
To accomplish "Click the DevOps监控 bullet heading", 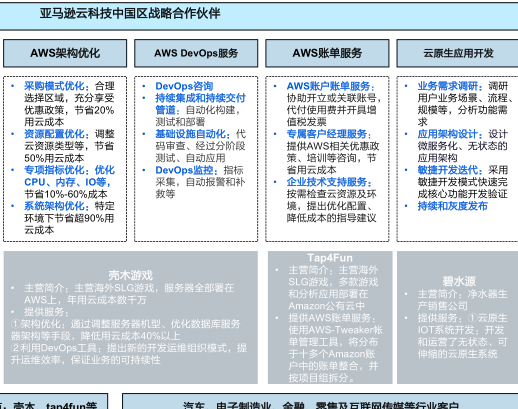I will click(187, 170).
